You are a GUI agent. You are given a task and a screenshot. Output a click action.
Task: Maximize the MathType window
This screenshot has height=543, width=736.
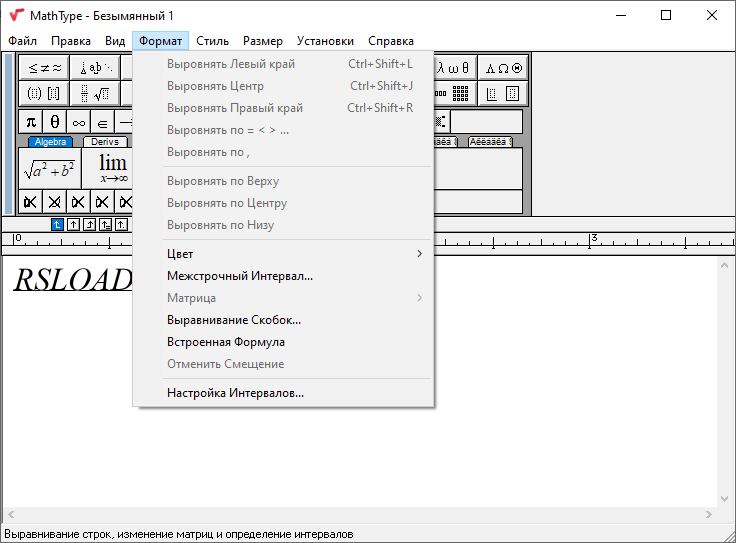(x=666, y=15)
